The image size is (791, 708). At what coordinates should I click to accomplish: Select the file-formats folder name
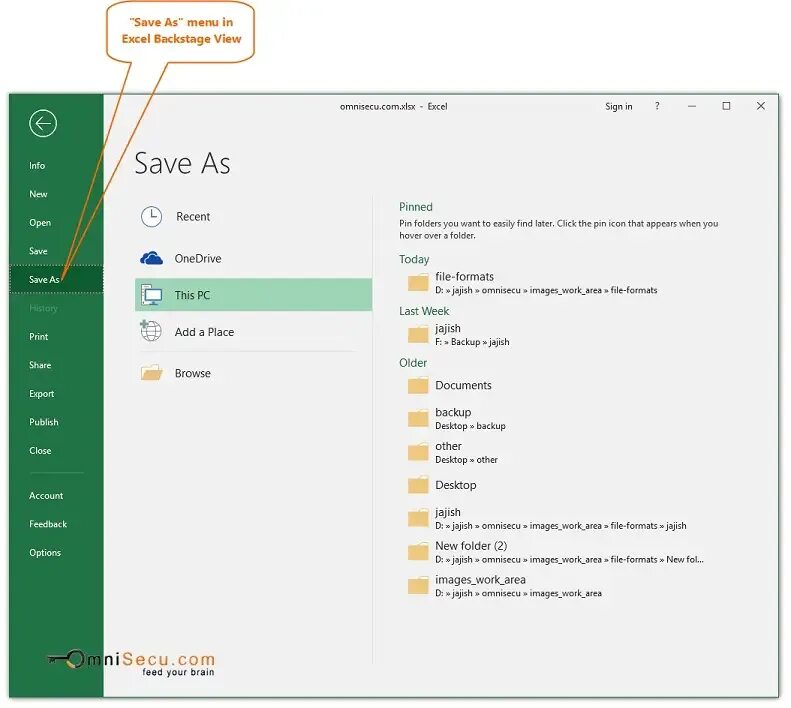(464, 277)
